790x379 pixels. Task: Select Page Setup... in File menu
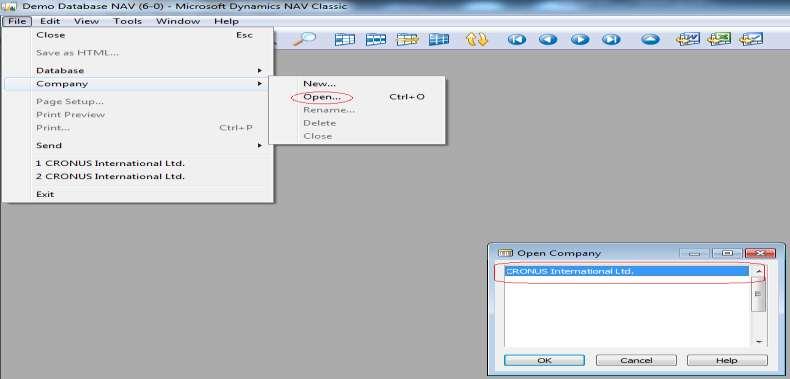(138, 101)
